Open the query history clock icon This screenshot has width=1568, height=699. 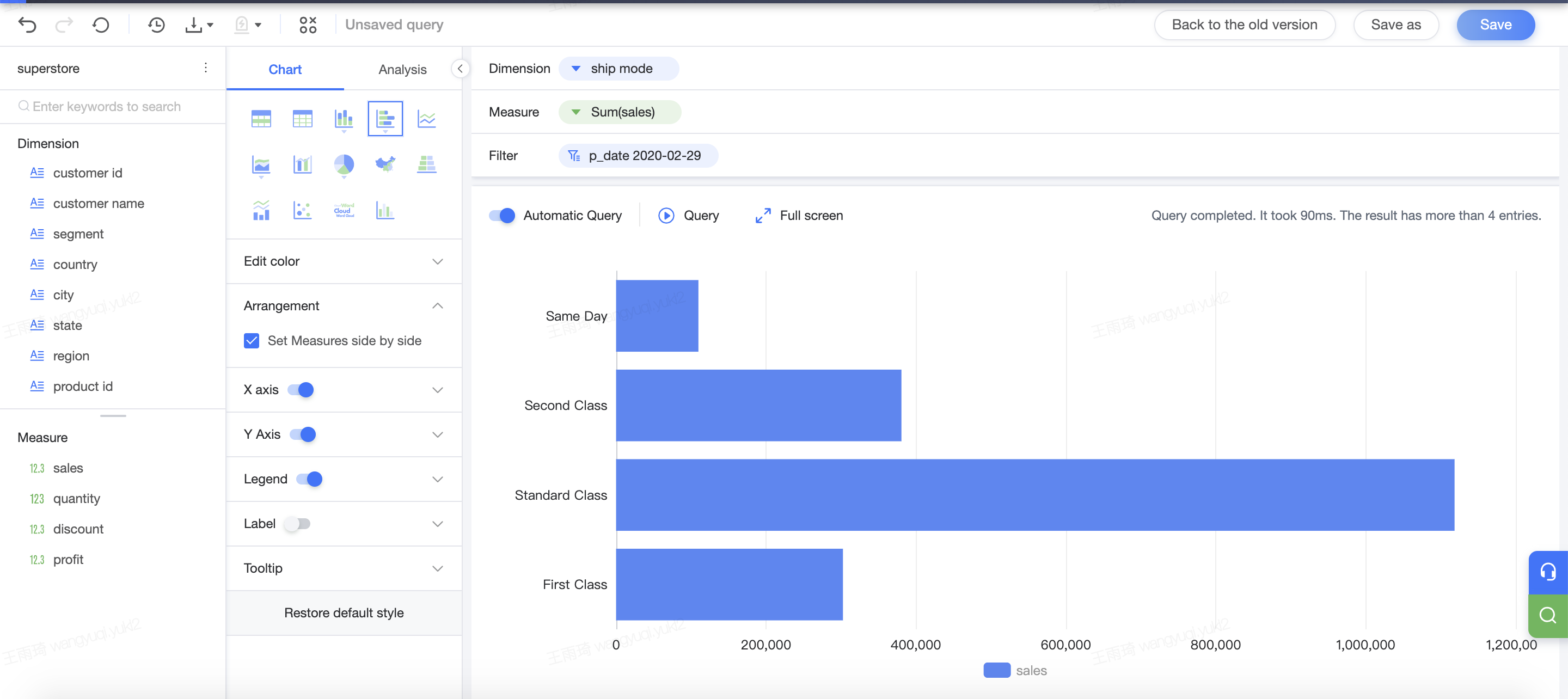(x=156, y=24)
